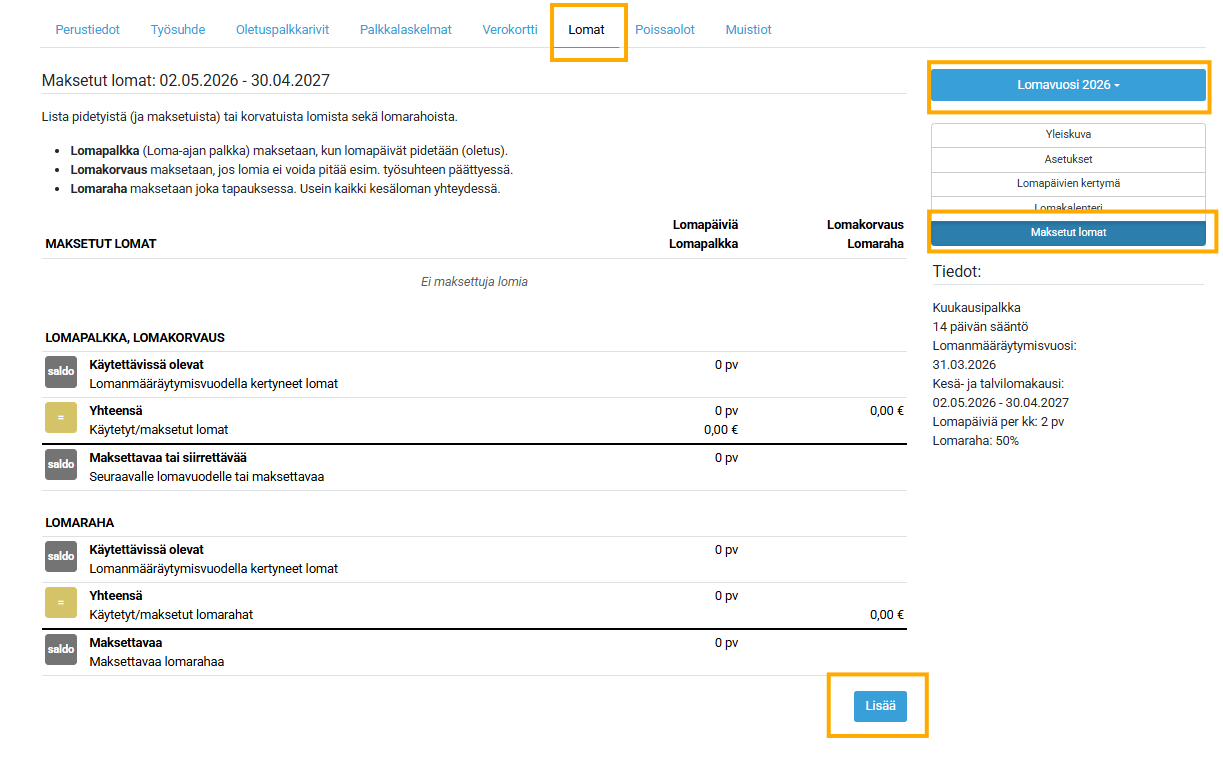Image resolution: width=1223 pixels, height=757 pixels.
Task: Click the heading Maksetut lomat: 02.05.2026 - 30.04.2027
Action: point(186,80)
